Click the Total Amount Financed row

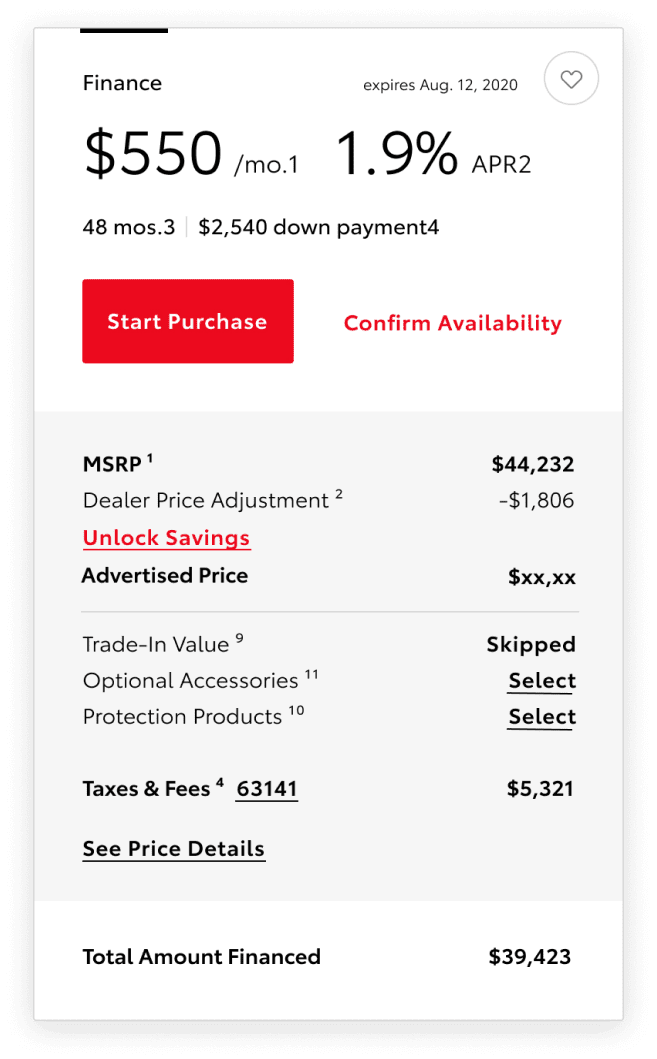(x=201, y=957)
